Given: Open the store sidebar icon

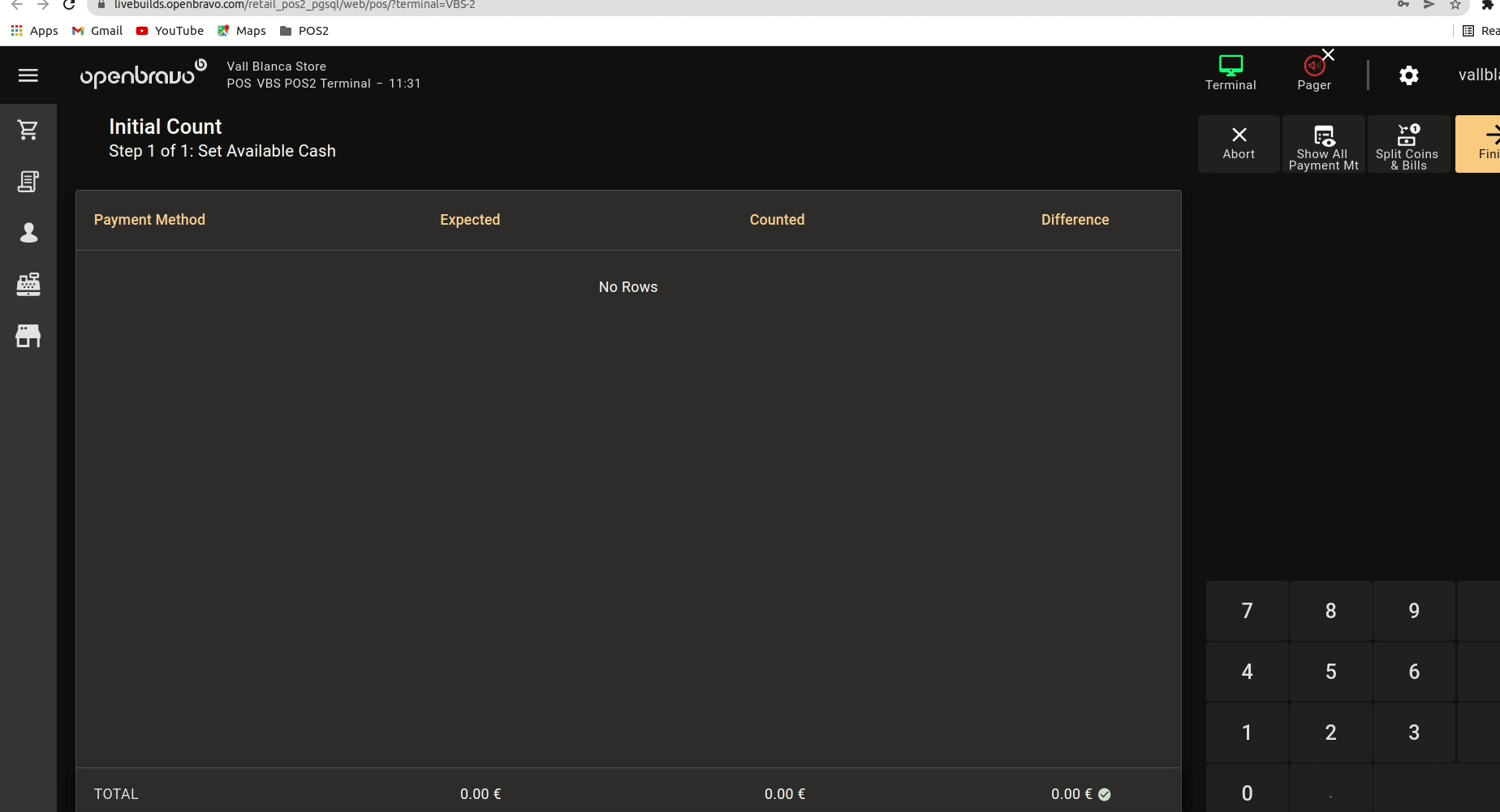Looking at the screenshot, I should tap(28, 336).
